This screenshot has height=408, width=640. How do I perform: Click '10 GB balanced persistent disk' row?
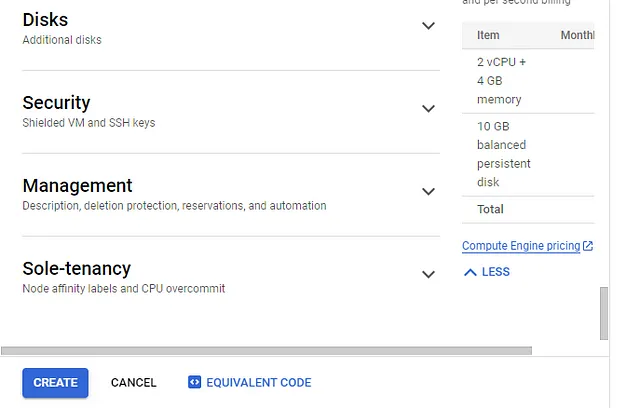528,155
